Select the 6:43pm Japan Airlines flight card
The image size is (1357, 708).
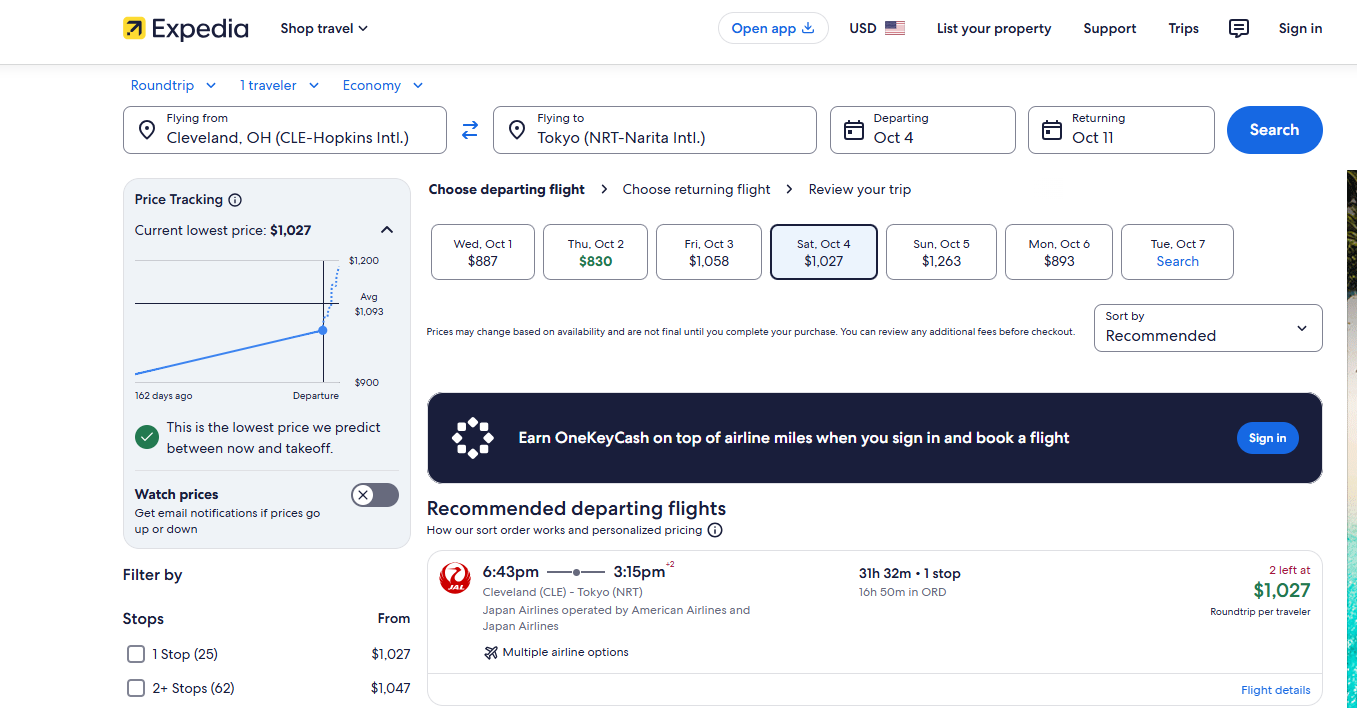click(875, 628)
